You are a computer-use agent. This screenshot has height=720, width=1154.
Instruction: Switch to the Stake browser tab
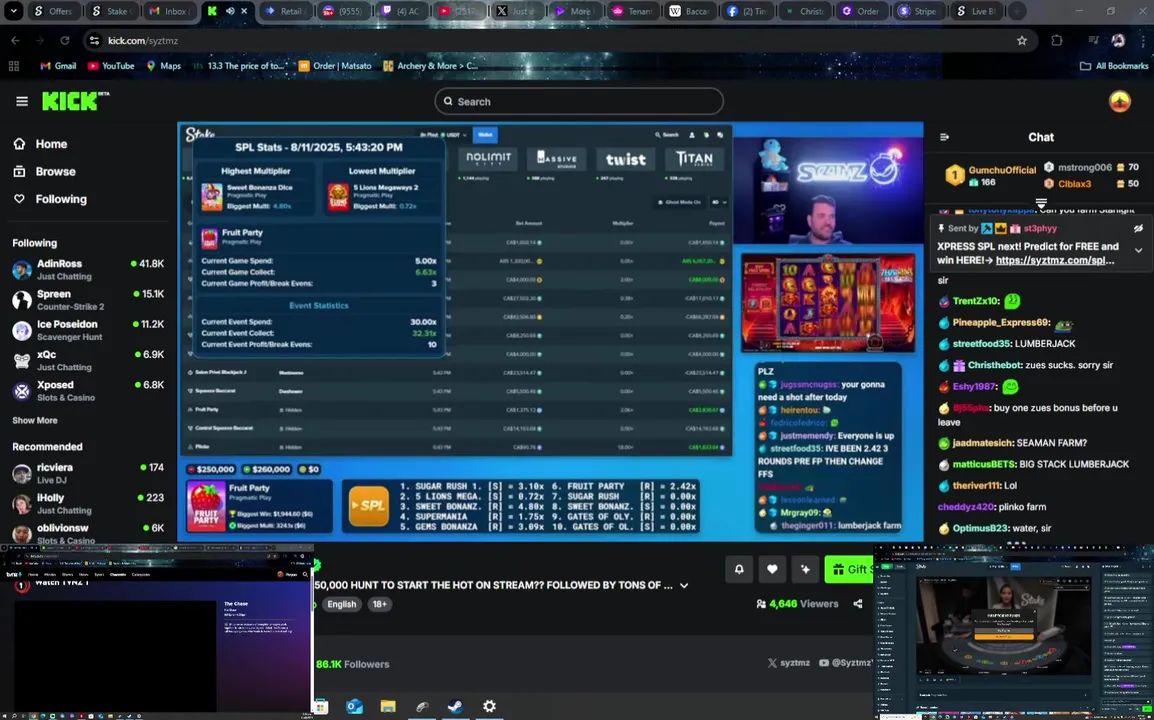[109, 11]
